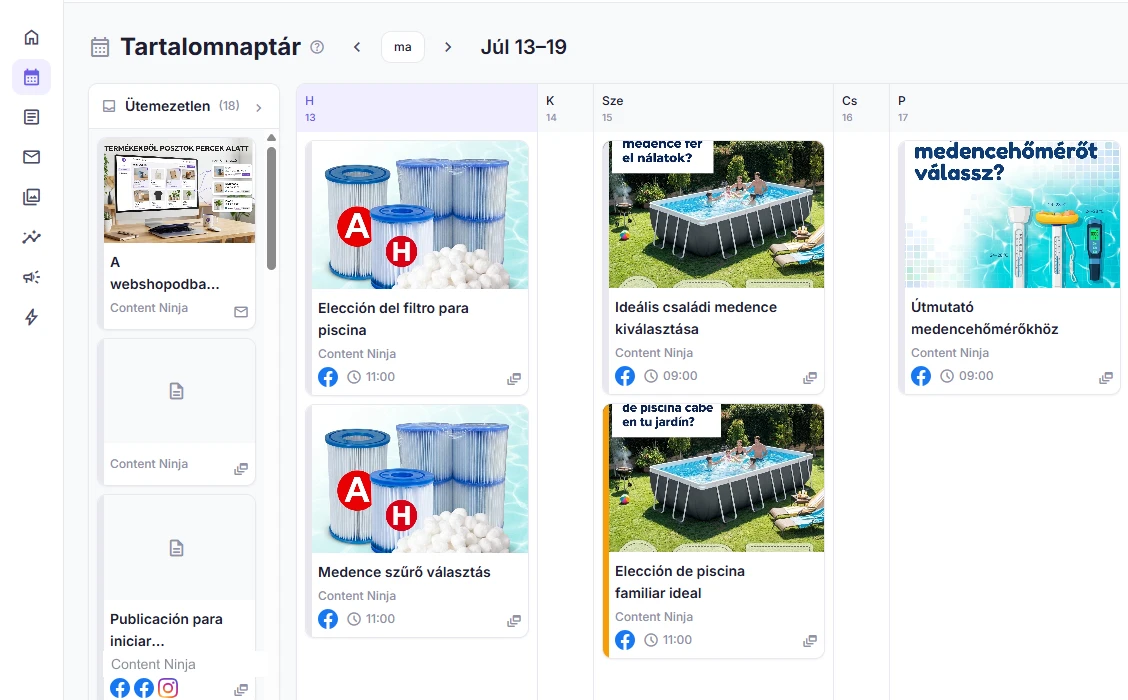Click Facebook icon on 'Medence szűrő választás' card
Image resolution: width=1128 pixels, height=700 pixels.
coord(328,619)
